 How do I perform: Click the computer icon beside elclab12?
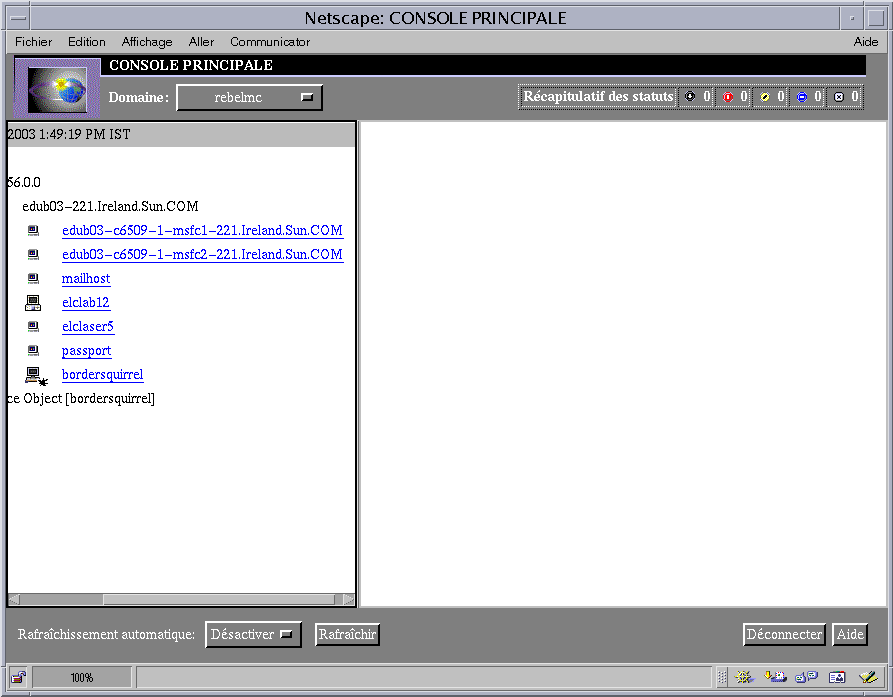pyautogui.click(x=33, y=303)
